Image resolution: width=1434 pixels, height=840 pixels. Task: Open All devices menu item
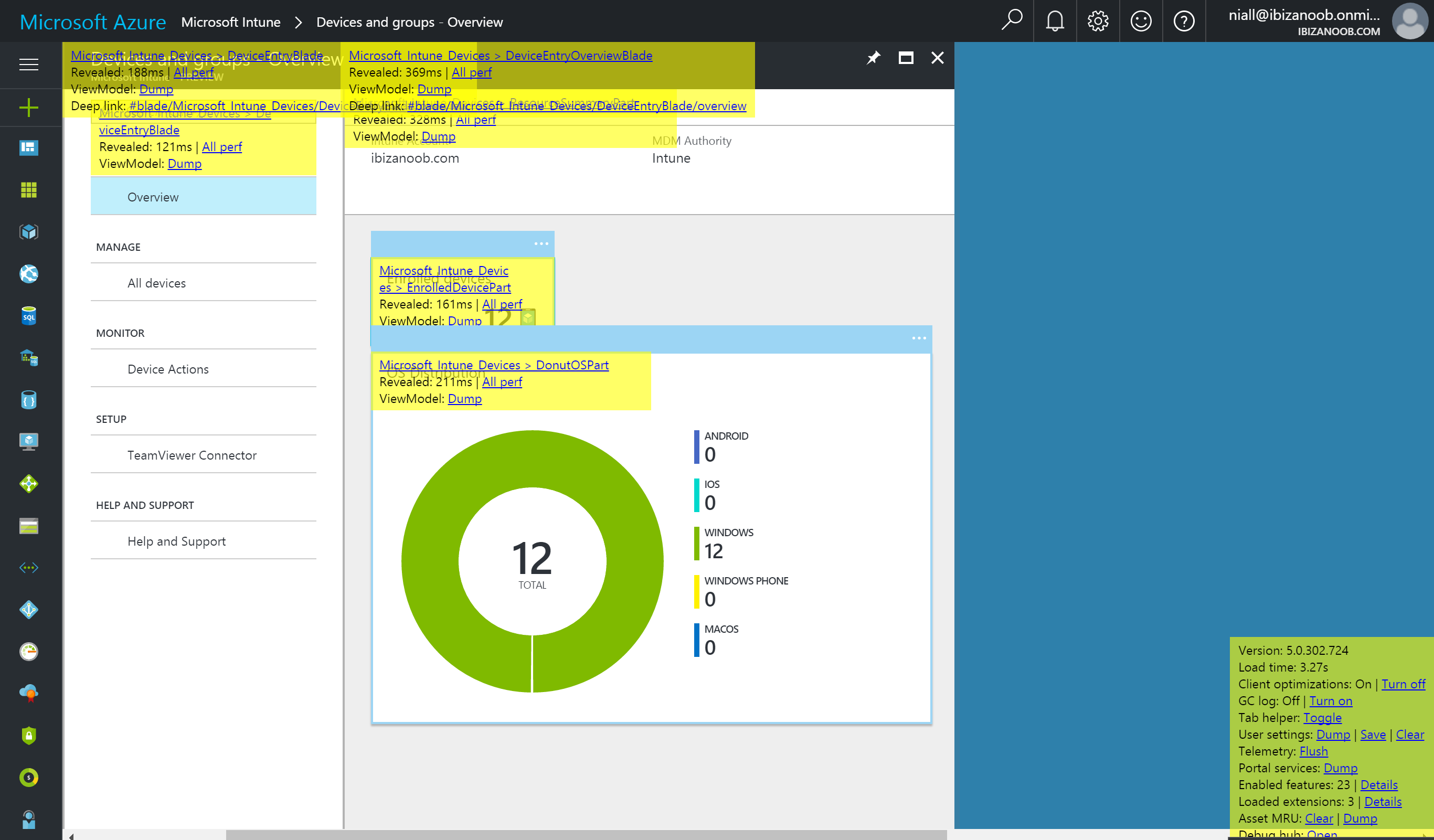(203, 283)
